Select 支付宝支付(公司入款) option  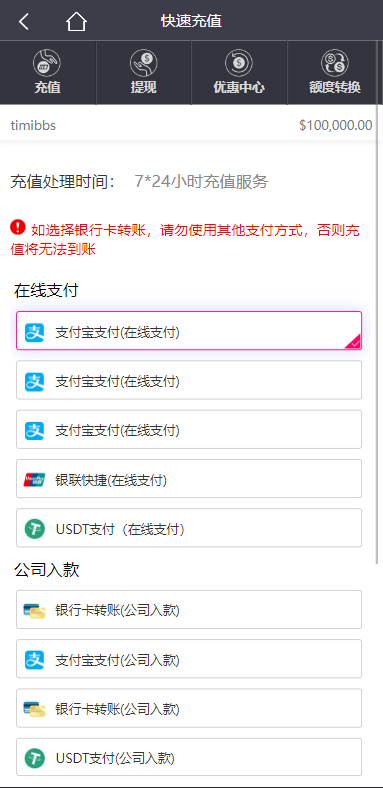coord(189,659)
